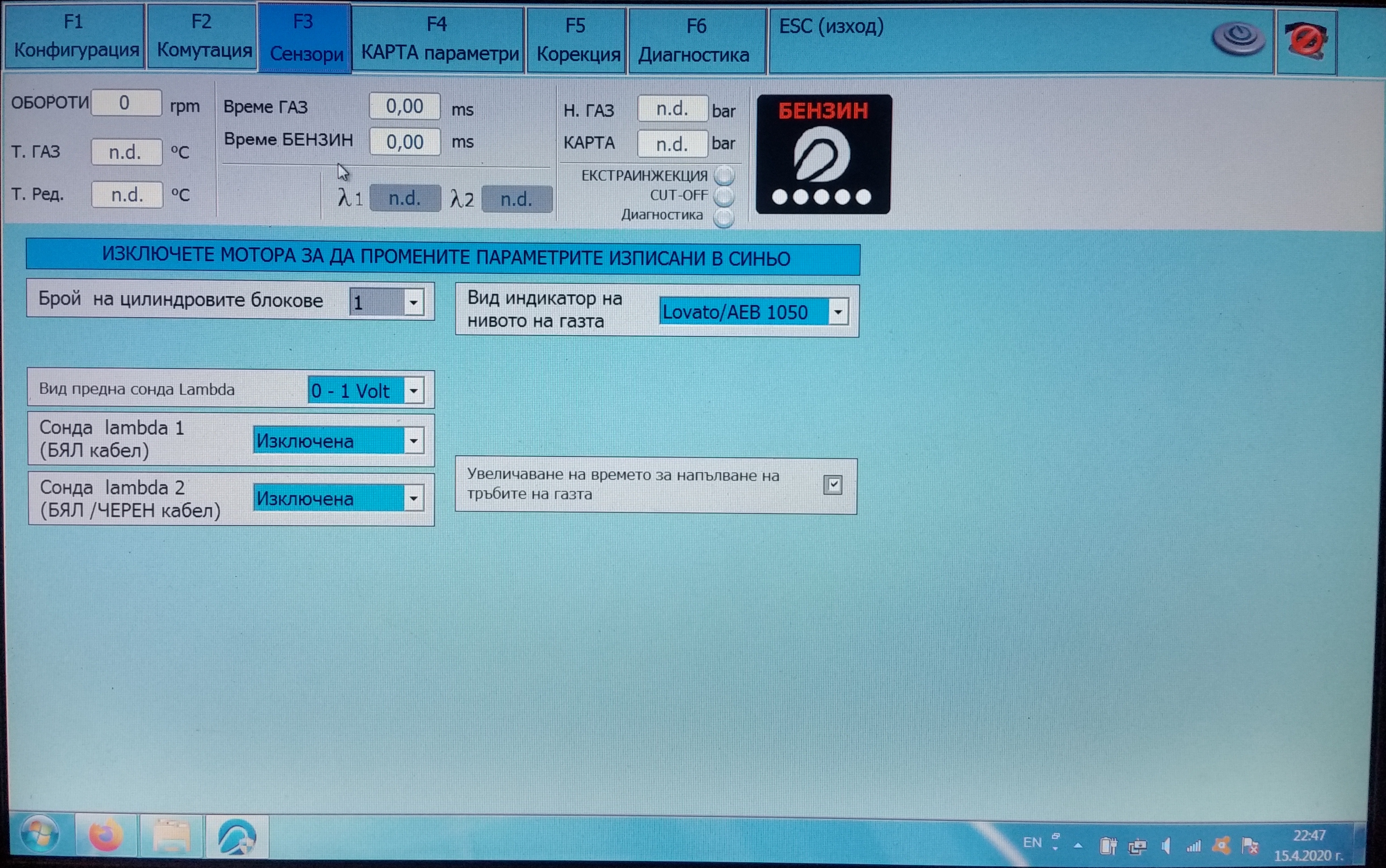This screenshot has height=868, width=1386.
Task: Click the volume speaker tray icon
Action: (1166, 845)
